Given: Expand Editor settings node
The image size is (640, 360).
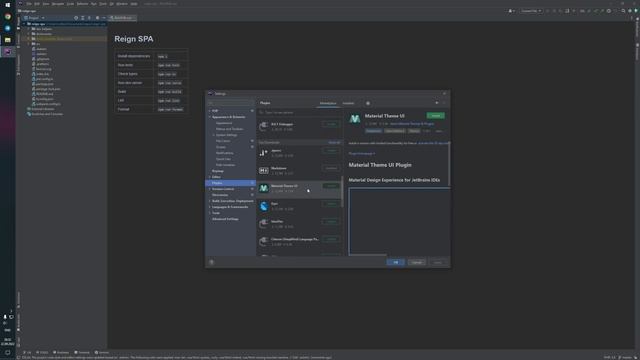Looking at the screenshot, I should pos(210,177).
